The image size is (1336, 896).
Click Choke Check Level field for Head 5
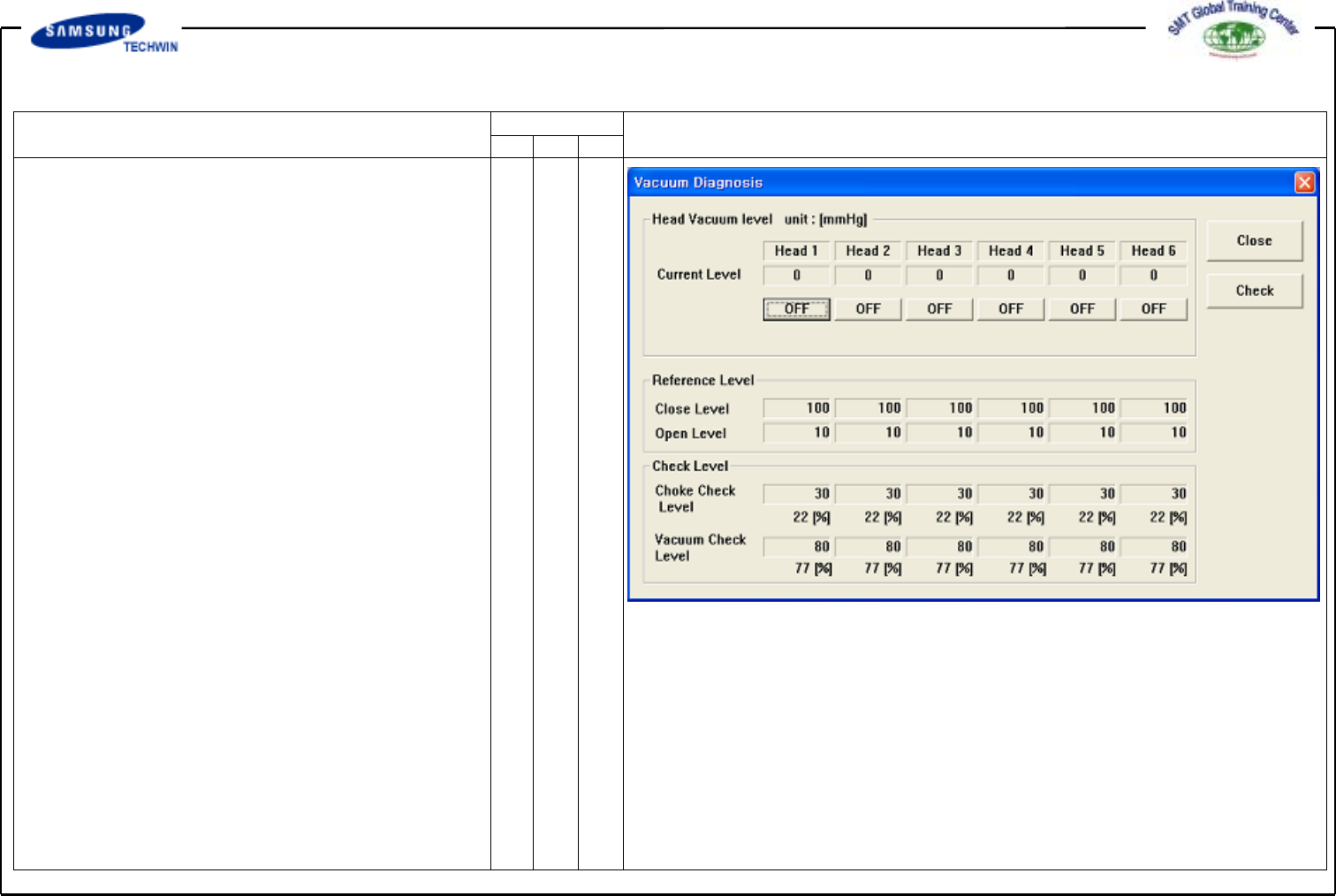pos(1083,494)
